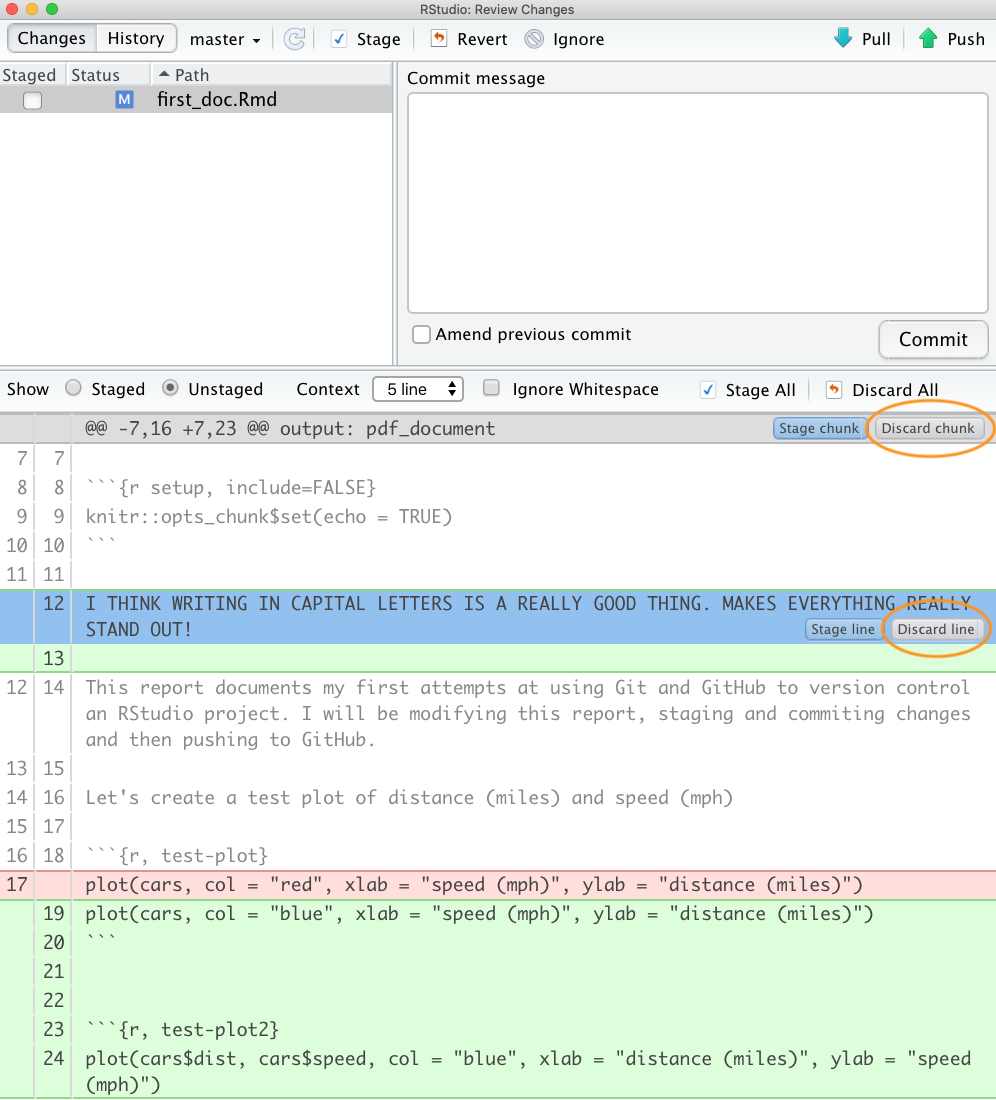Screen dimensions: 996x1100
Task: Toggle Ignore Whitespace checkbox
Action: 491,388
